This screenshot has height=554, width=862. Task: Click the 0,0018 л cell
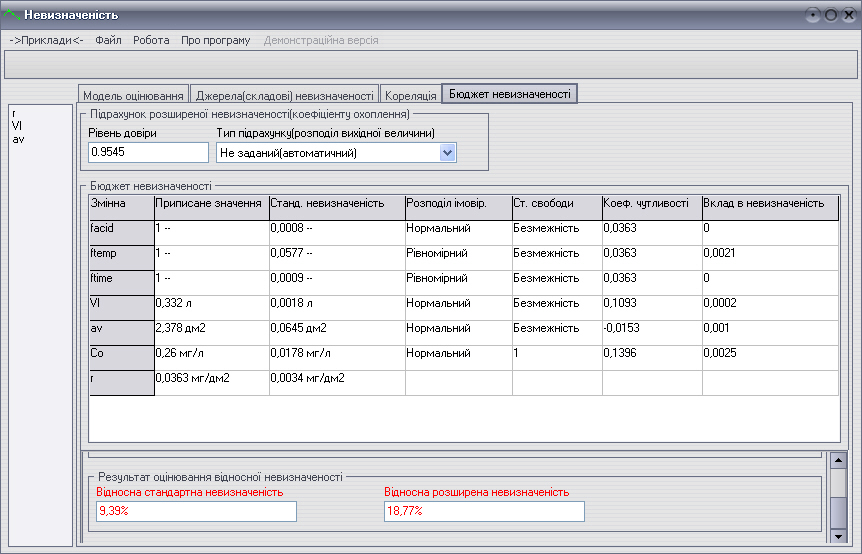[x=337, y=308]
